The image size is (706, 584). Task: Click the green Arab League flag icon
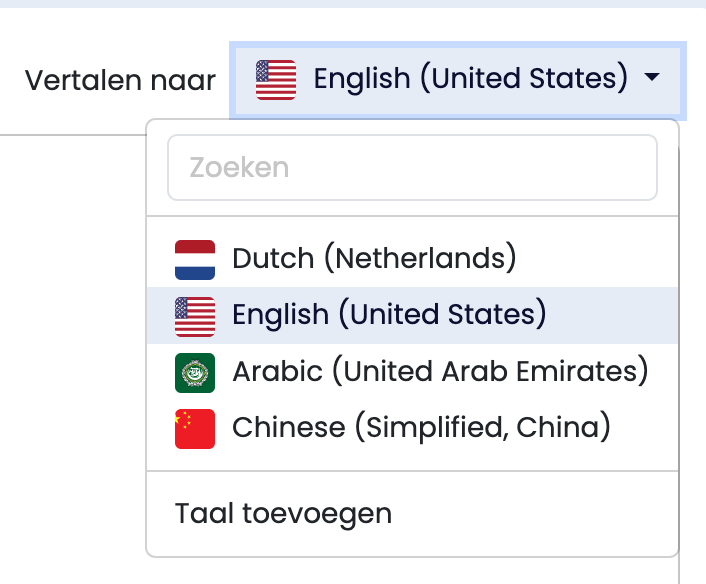point(195,373)
